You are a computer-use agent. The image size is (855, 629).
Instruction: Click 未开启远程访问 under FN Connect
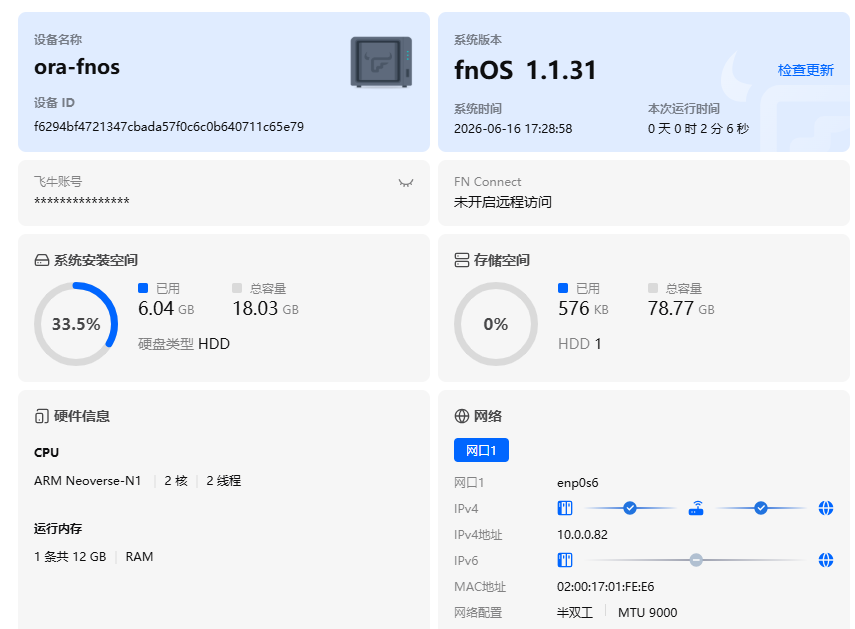point(503,202)
